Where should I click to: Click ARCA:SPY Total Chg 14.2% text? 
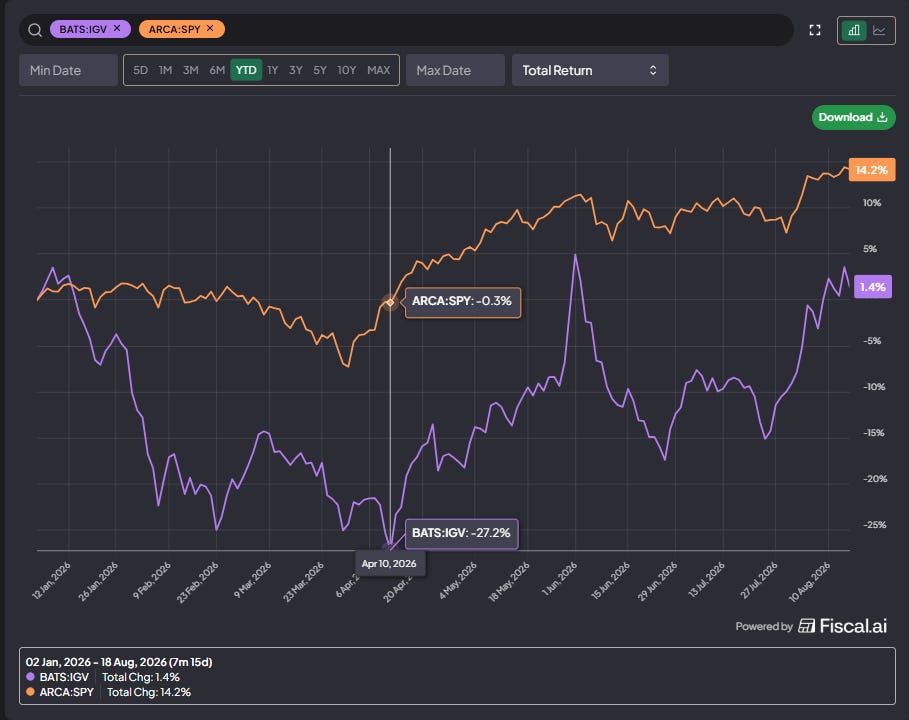(x=149, y=692)
